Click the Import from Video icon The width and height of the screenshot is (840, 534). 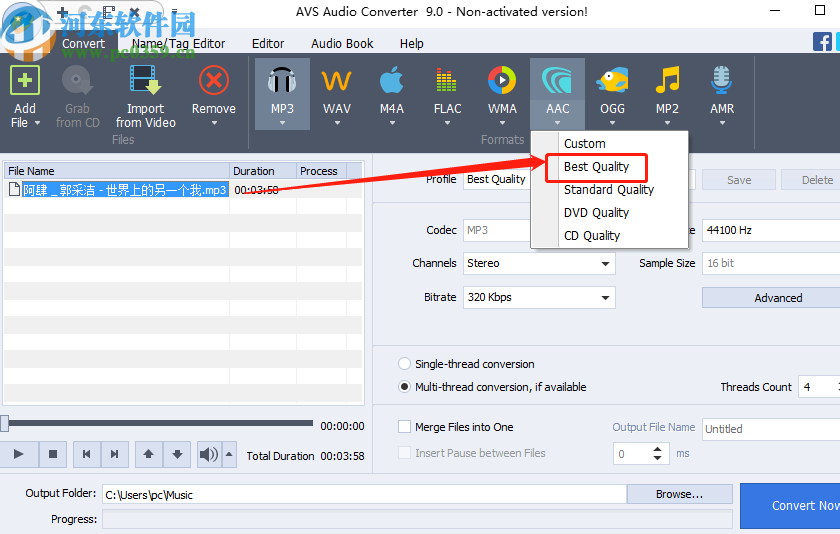tap(145, 81)
